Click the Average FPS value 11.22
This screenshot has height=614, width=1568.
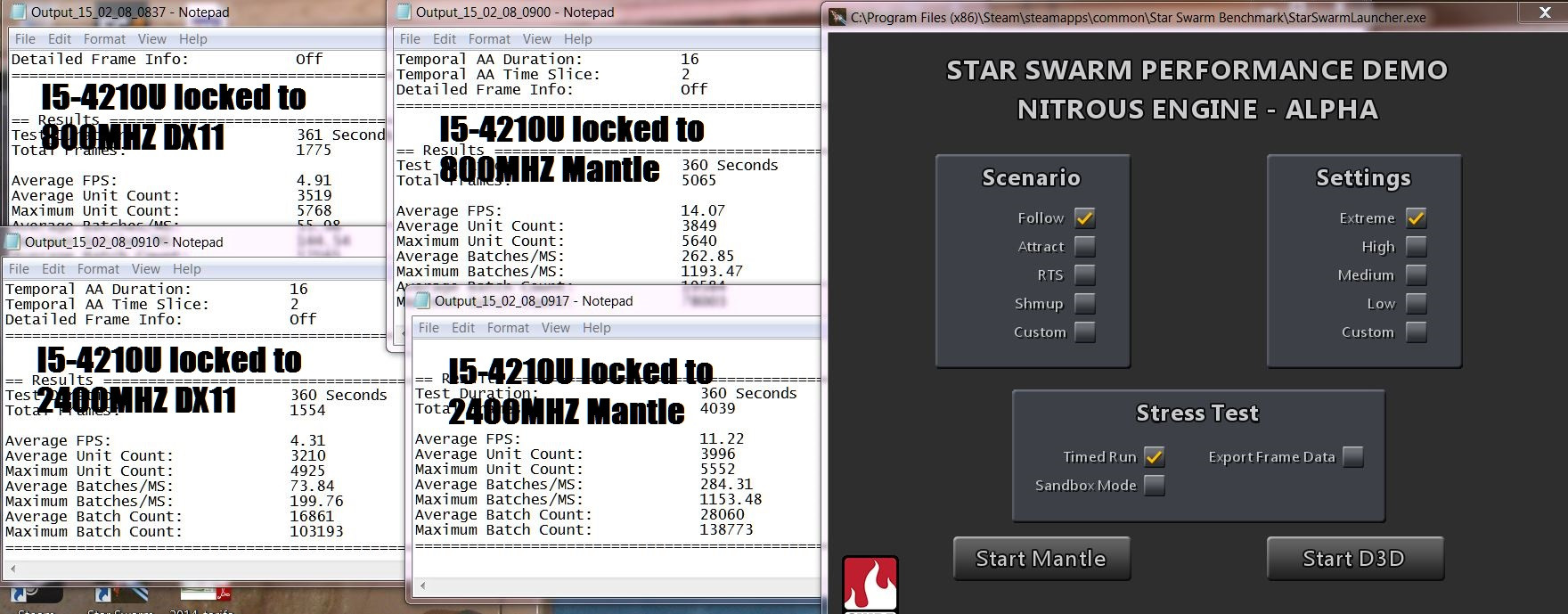722,439
